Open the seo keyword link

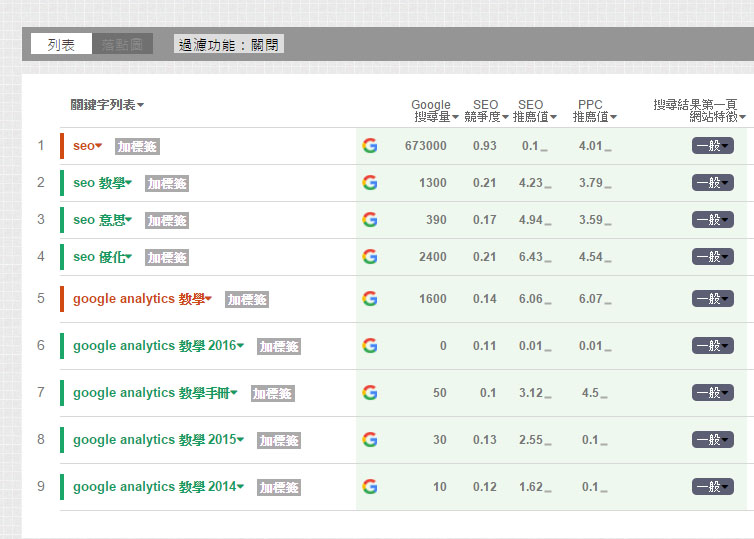point(87,146)
